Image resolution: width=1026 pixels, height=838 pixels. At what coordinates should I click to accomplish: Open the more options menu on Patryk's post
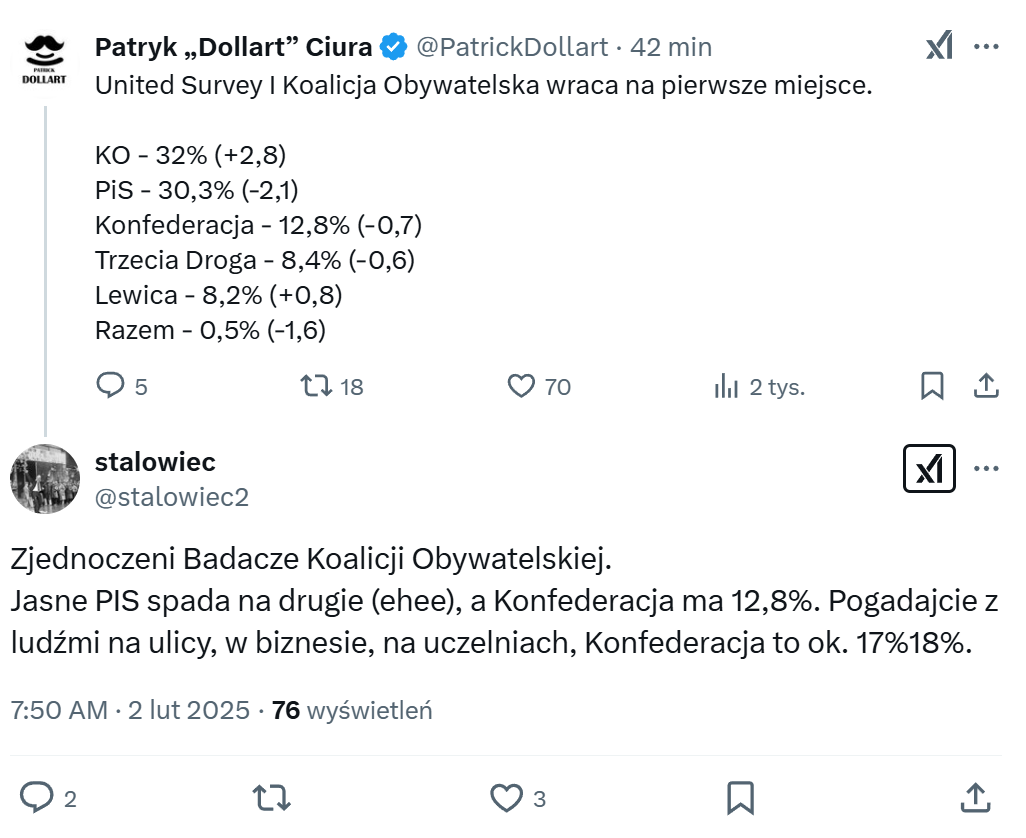pos(986,46)
